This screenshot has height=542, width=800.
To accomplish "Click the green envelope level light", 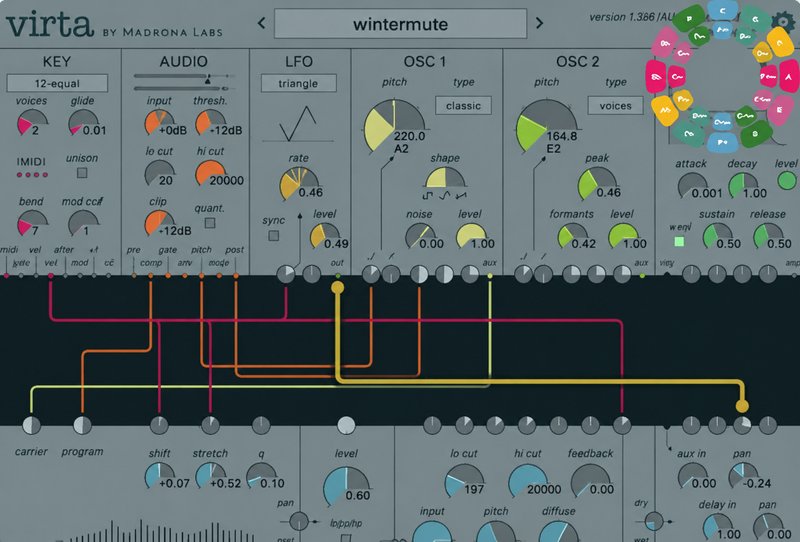I will coord(787,180).
